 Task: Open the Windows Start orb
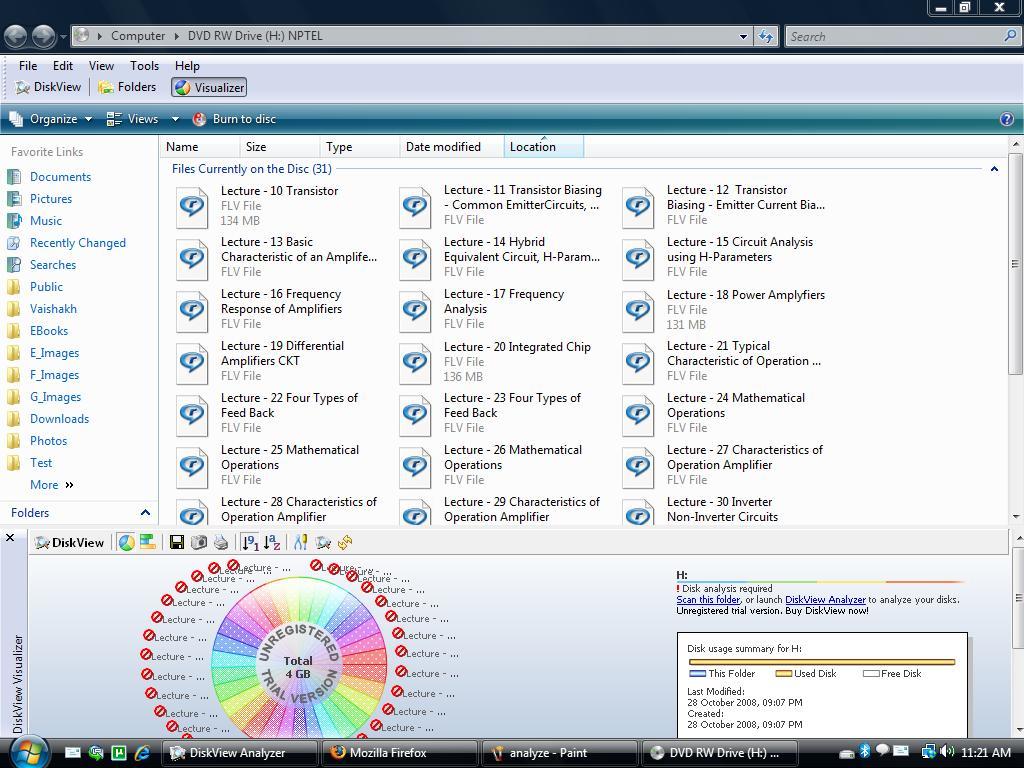tap(29, 752)
